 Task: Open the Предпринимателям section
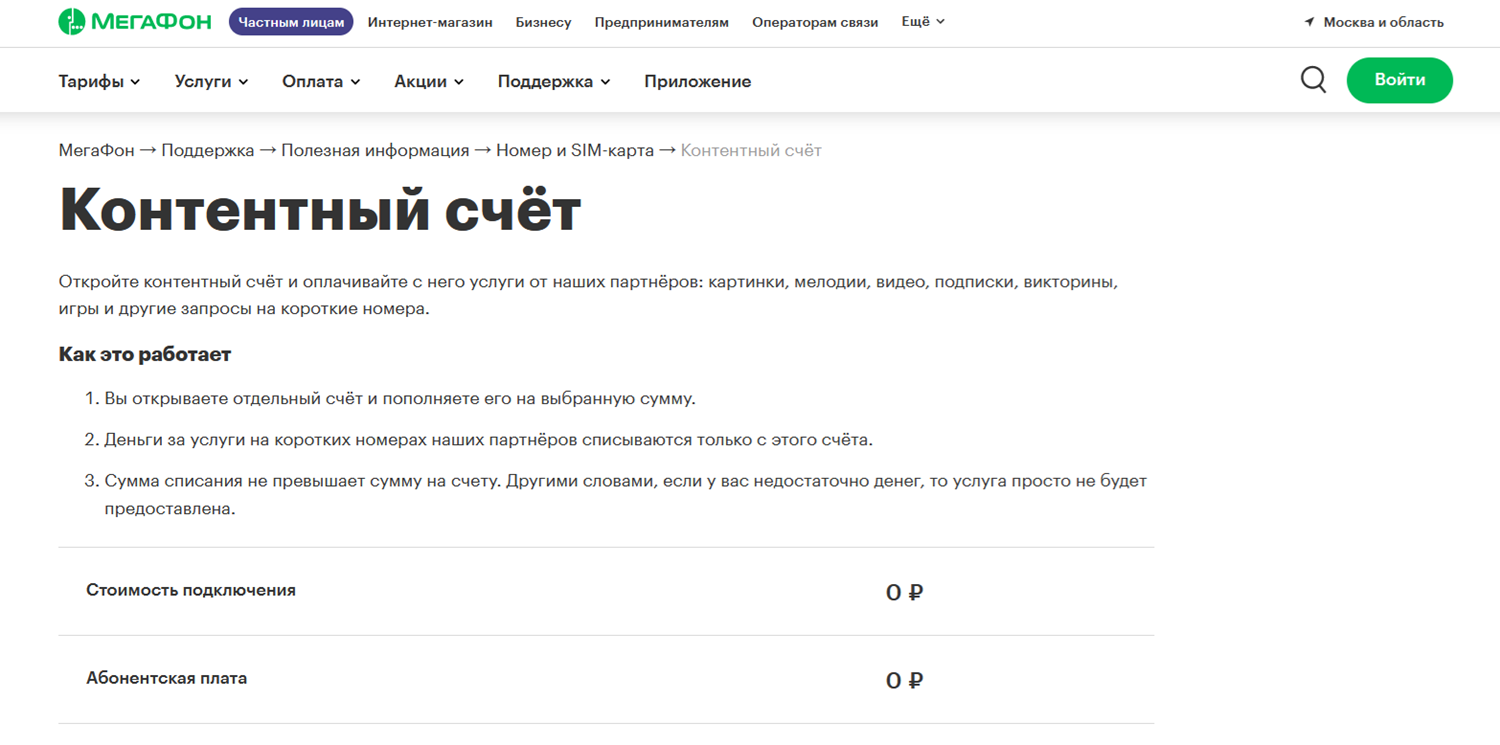click(662, 22)
